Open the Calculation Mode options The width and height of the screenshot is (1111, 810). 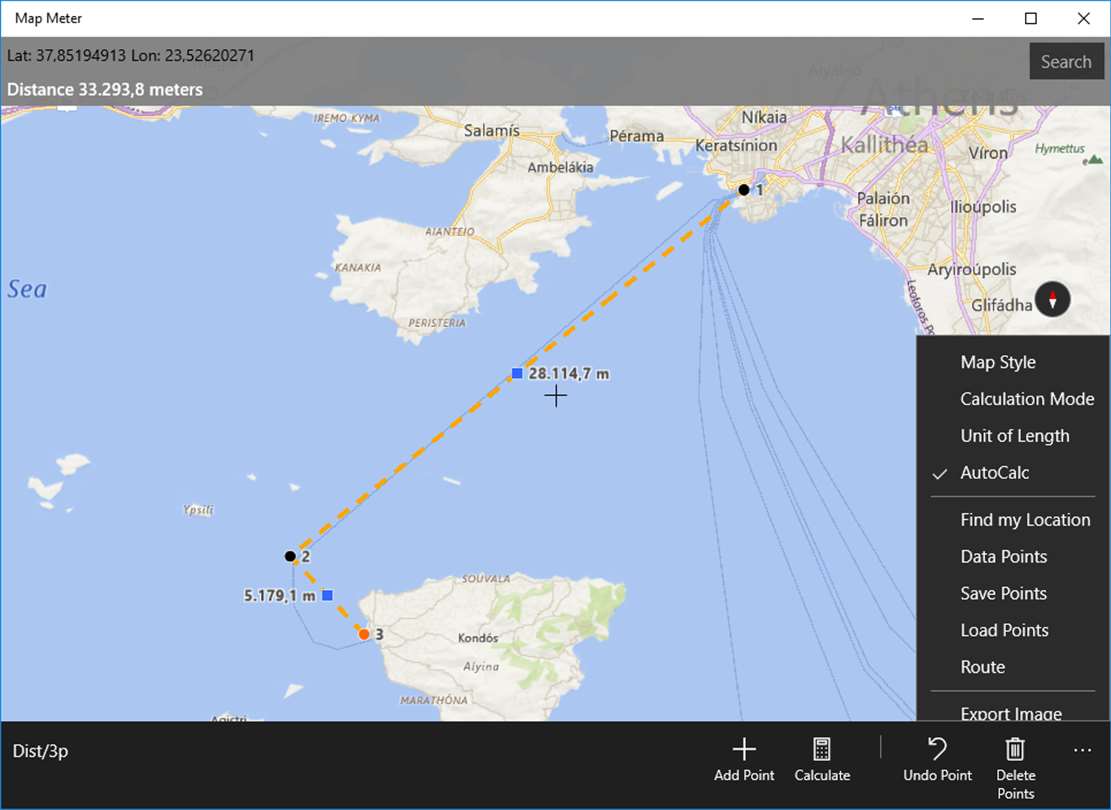(x=1013, y=399)
